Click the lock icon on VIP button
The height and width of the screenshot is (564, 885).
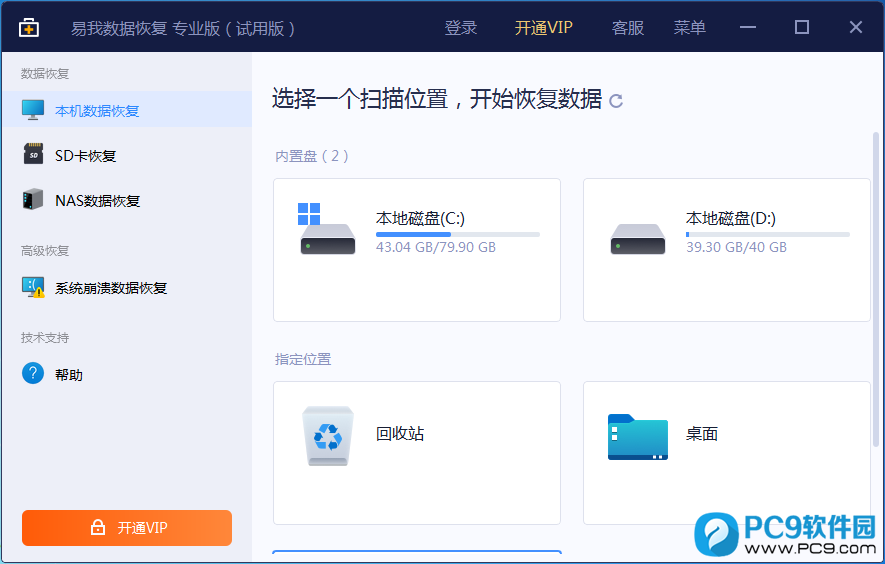pos(98,527)
